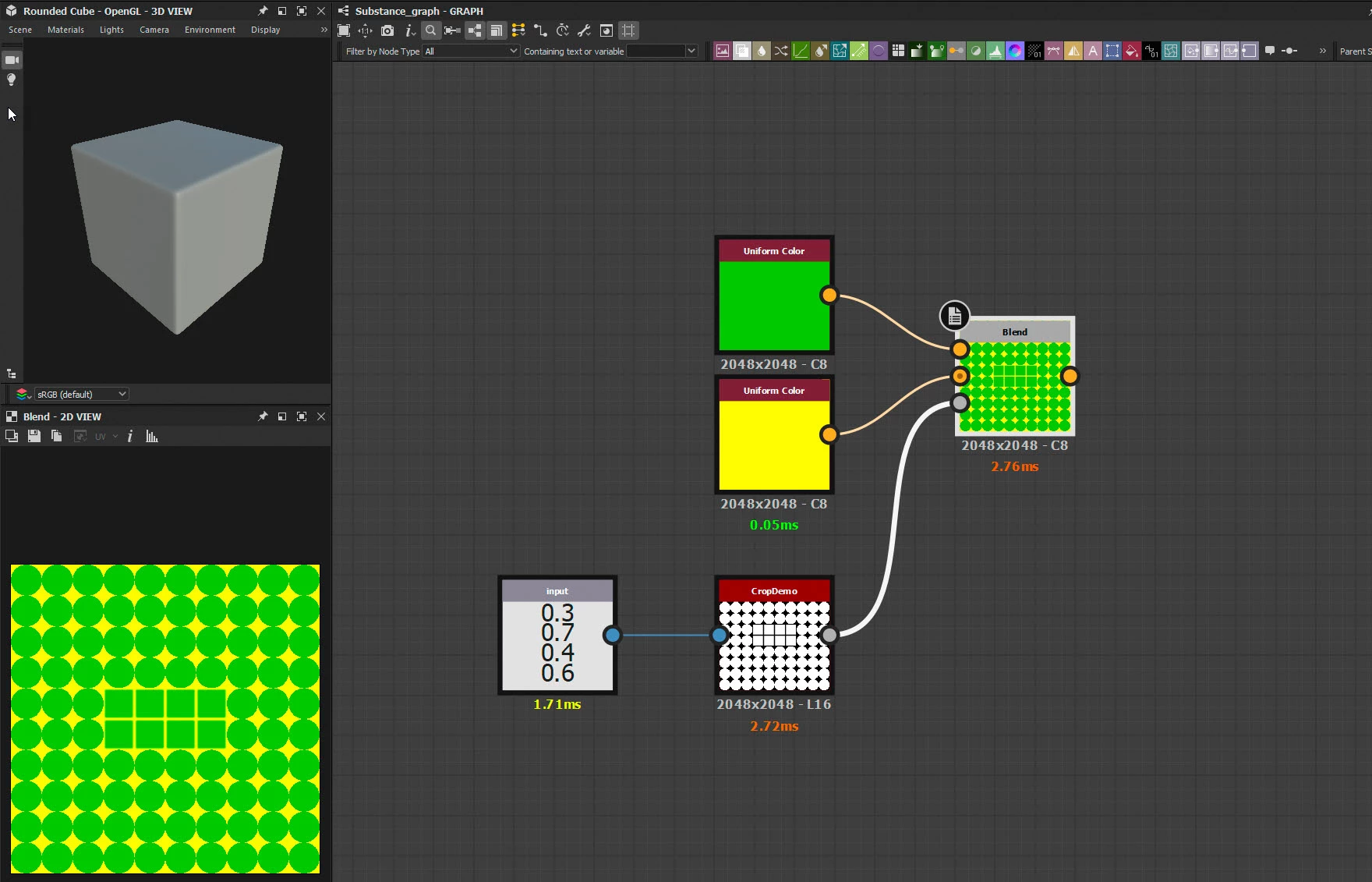Open the yellow link display options dropdown

point(518,30)
